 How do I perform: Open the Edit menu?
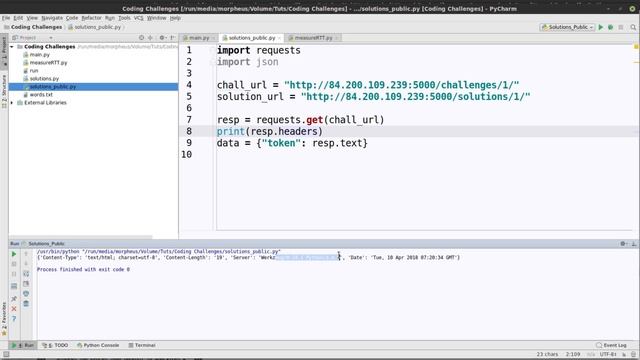[x=18, y=18]
